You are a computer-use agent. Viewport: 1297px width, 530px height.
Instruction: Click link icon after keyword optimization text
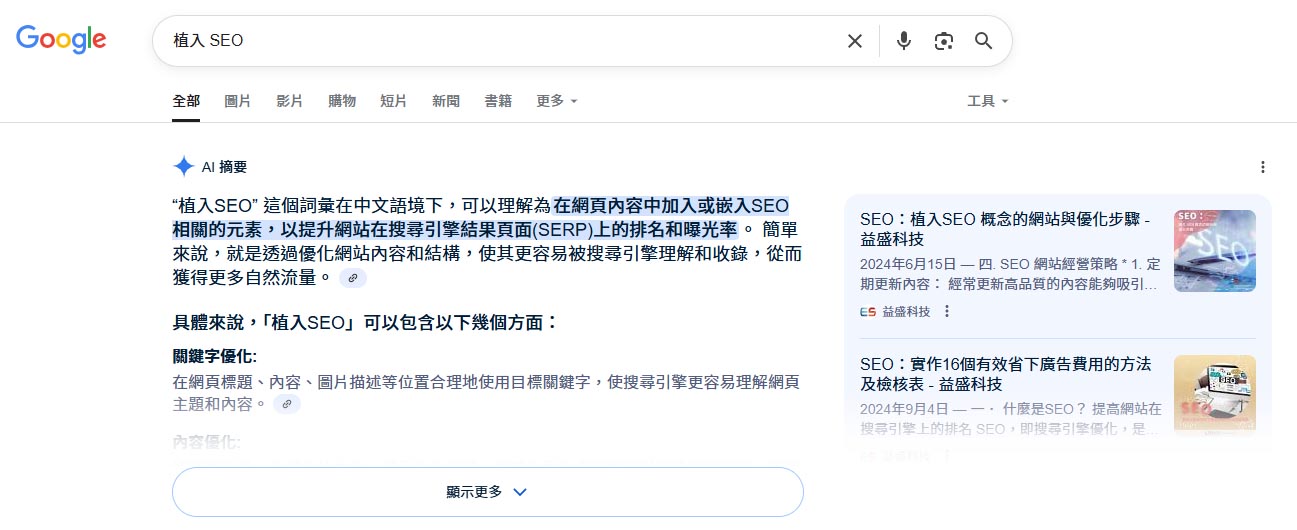click(x=287, y=404)
